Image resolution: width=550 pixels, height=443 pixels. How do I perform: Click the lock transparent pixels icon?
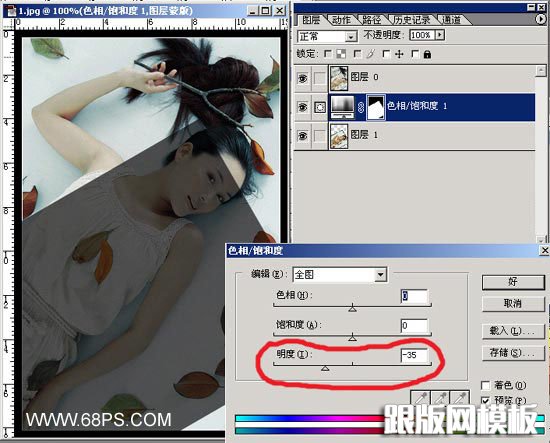(341, 54)
